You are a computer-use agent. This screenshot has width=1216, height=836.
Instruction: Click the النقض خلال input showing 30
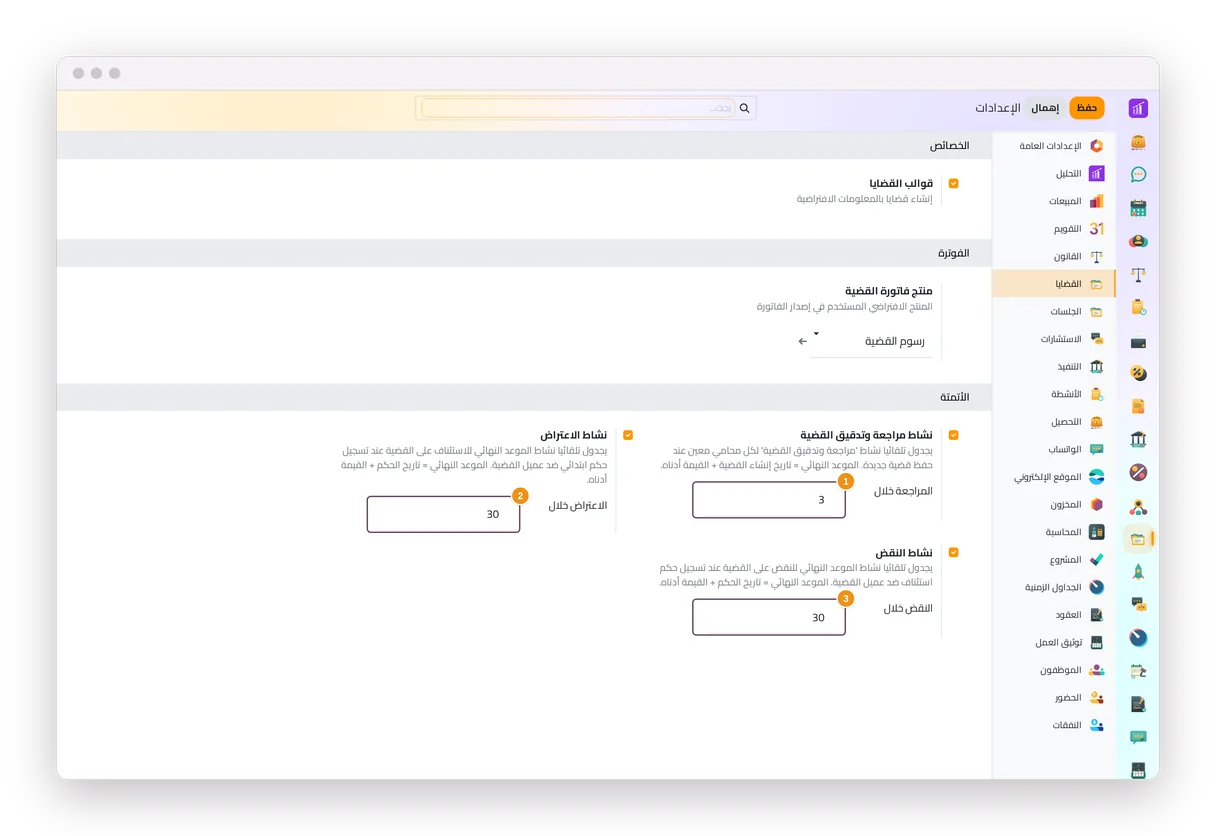769,617
